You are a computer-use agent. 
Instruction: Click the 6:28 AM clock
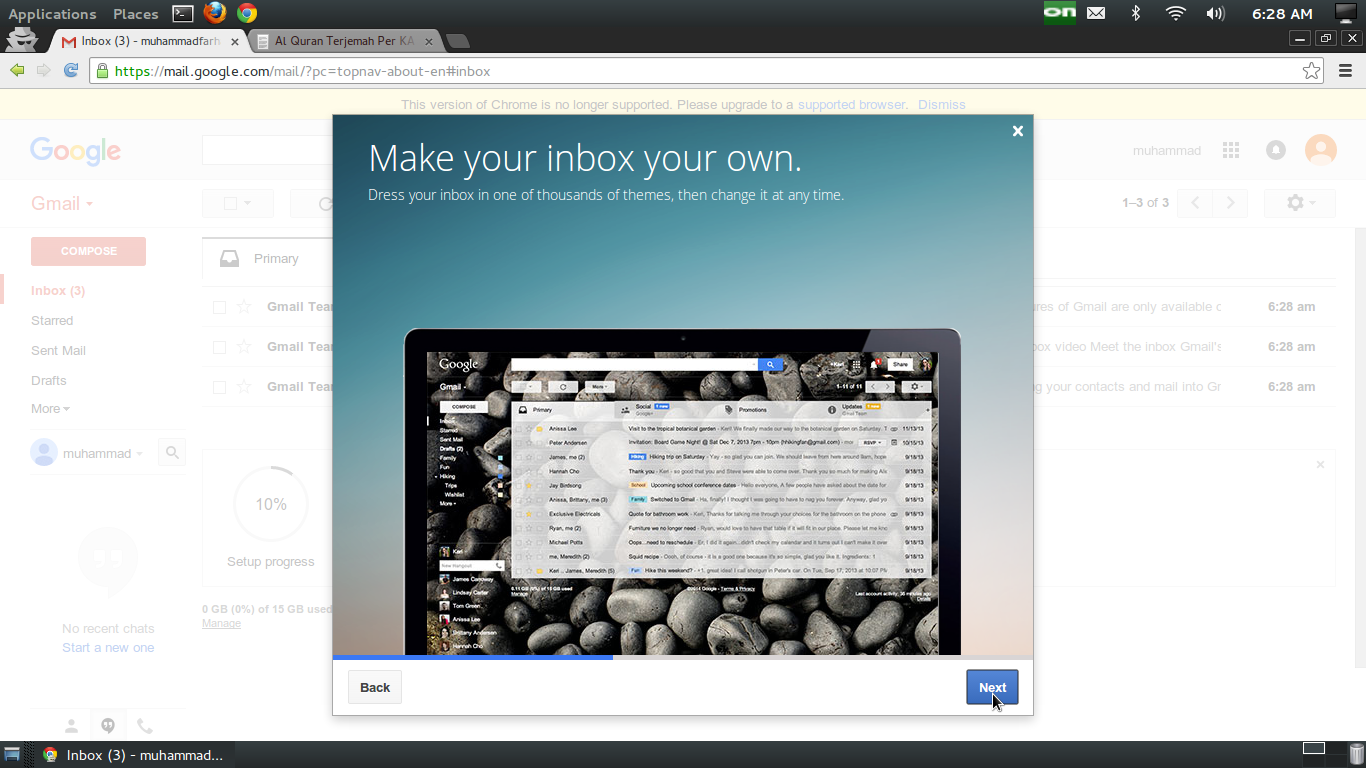point(1282,14)
